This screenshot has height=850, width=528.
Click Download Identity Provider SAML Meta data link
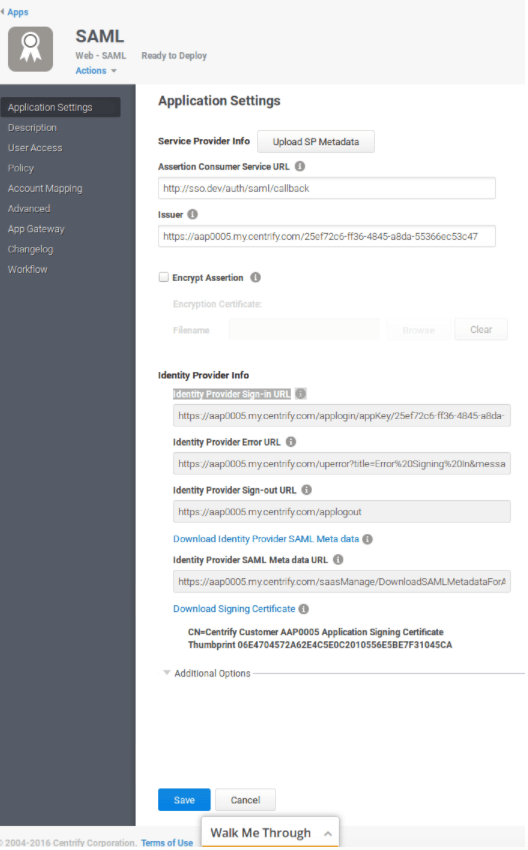pos(266,539)
